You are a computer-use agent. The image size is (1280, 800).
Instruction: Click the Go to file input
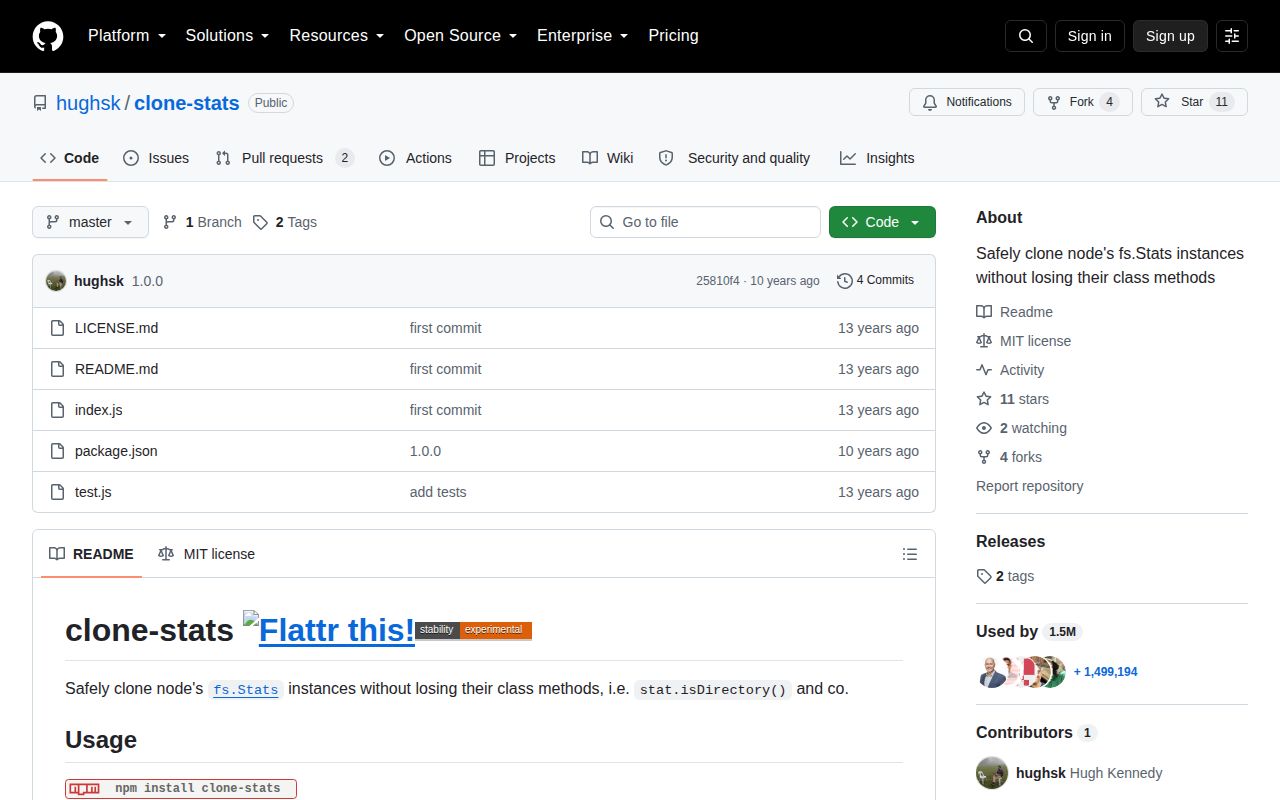[705, 222]
